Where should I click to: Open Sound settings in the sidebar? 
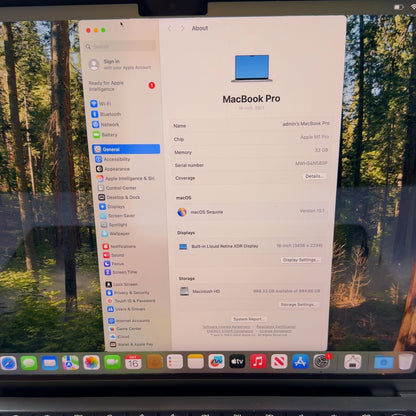[114, 255]
